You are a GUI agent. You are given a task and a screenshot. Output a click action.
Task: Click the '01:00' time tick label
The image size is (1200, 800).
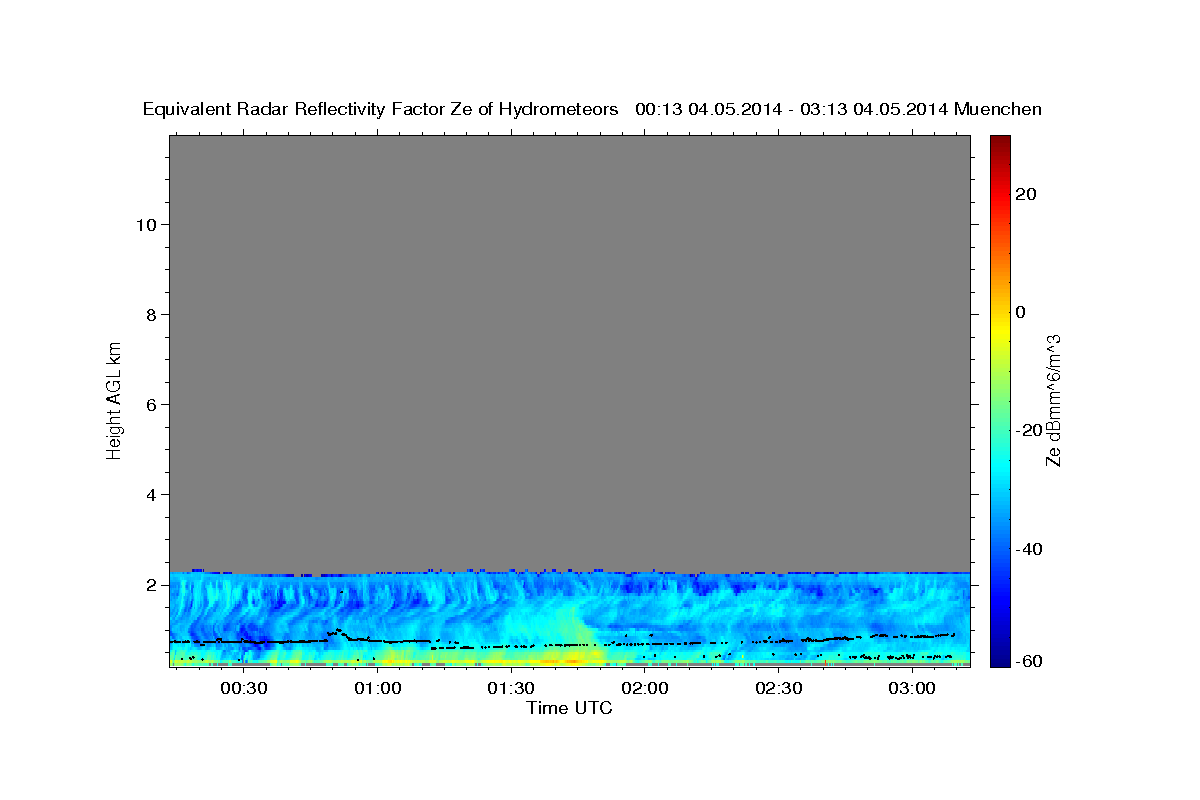377,688
